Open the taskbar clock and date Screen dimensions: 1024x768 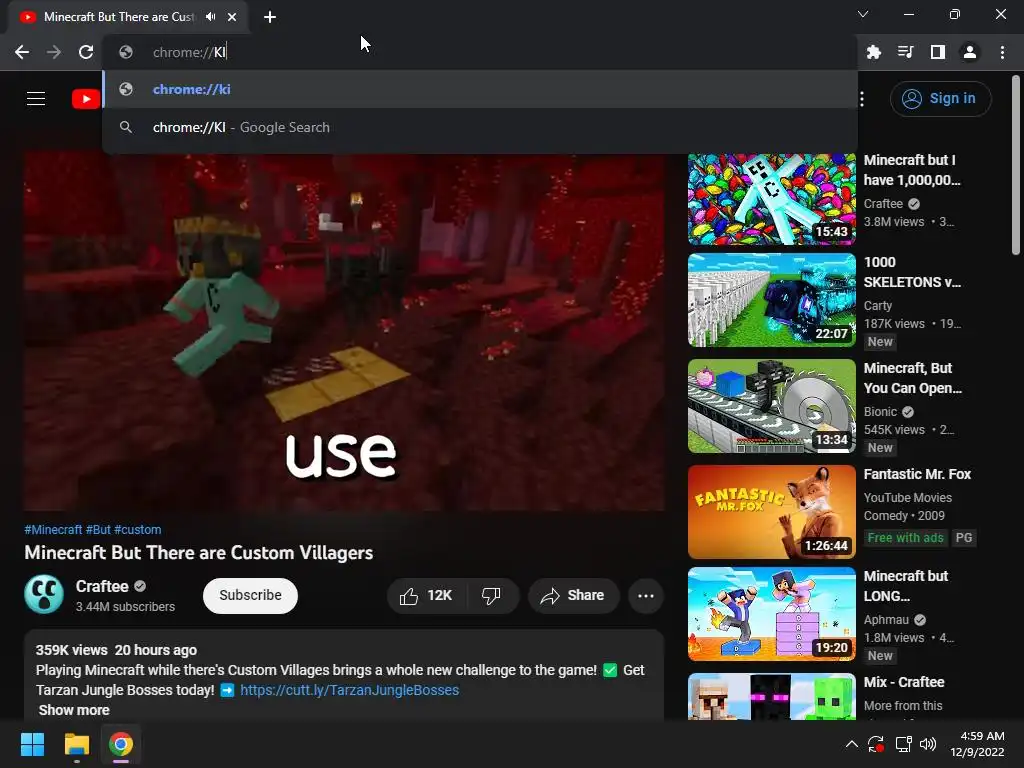978,744
